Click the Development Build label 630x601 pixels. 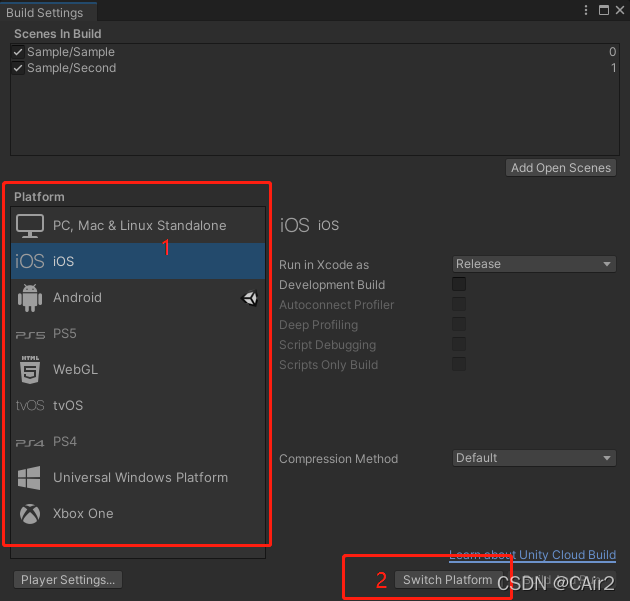[x=332, y=285]
